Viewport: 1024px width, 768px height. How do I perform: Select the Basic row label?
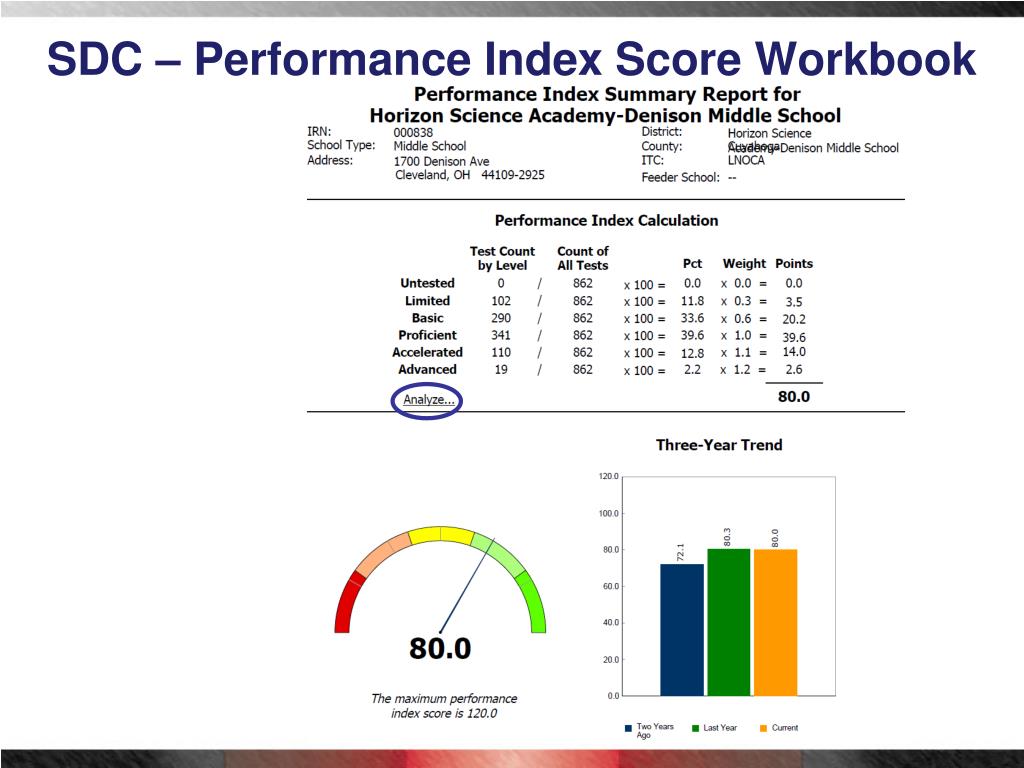tap(427, 318)
